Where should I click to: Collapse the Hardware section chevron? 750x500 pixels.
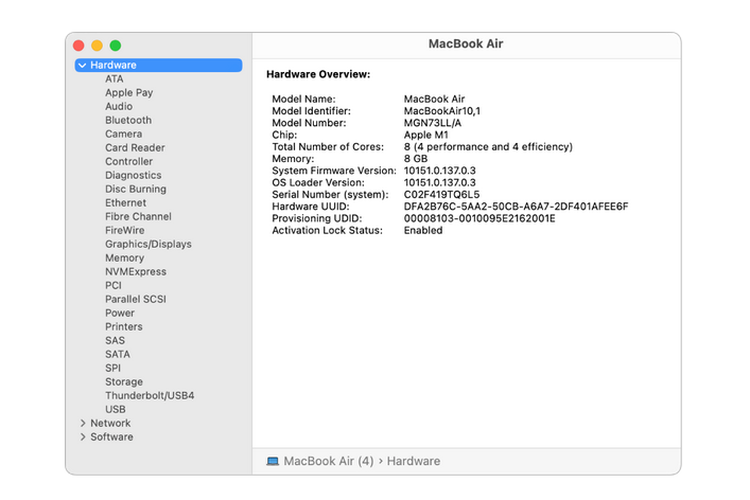tap(81, 66)
